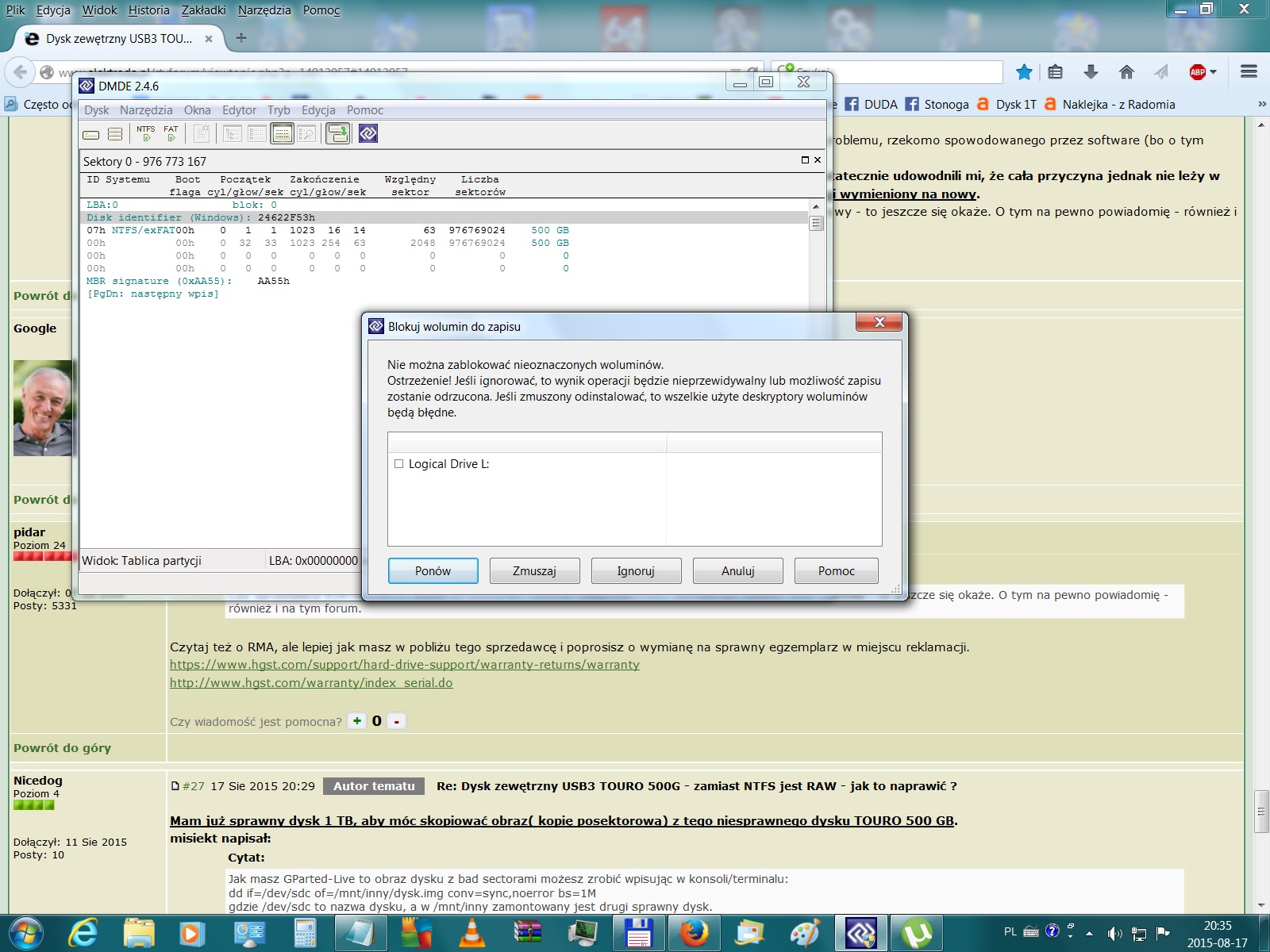1270x952 pixels.
Task: Click the Adblock Plus icon
Action: 1197,72
